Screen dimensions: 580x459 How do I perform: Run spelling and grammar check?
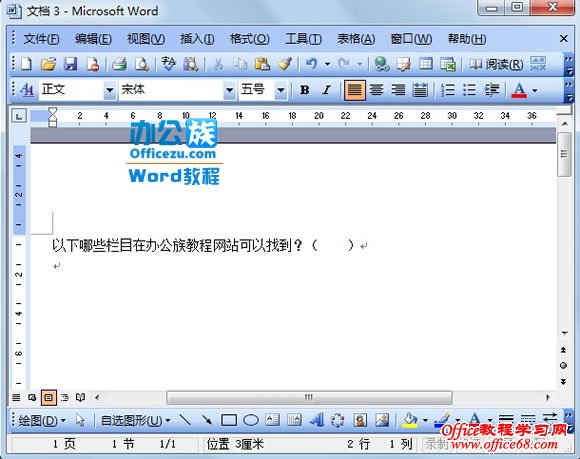(169, 64)
